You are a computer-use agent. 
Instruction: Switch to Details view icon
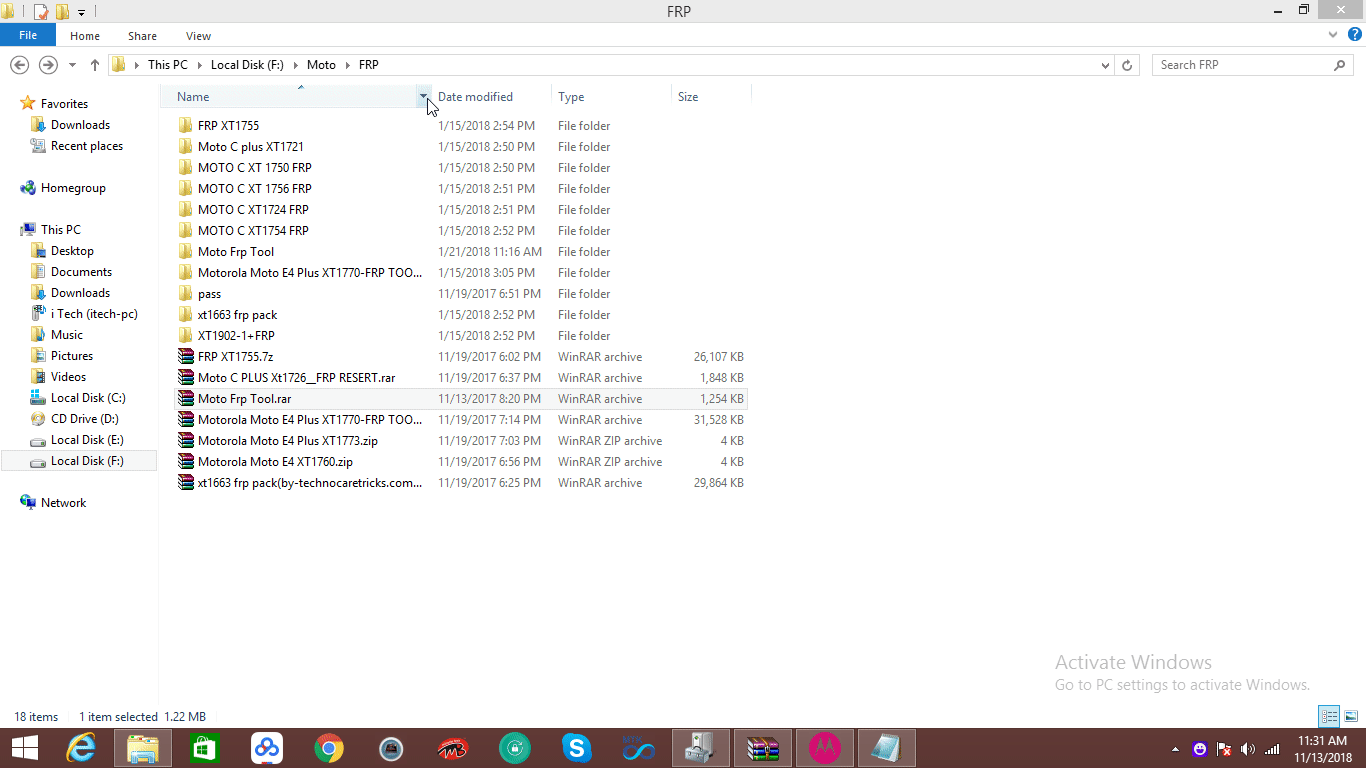click(x=1329, y=716)
